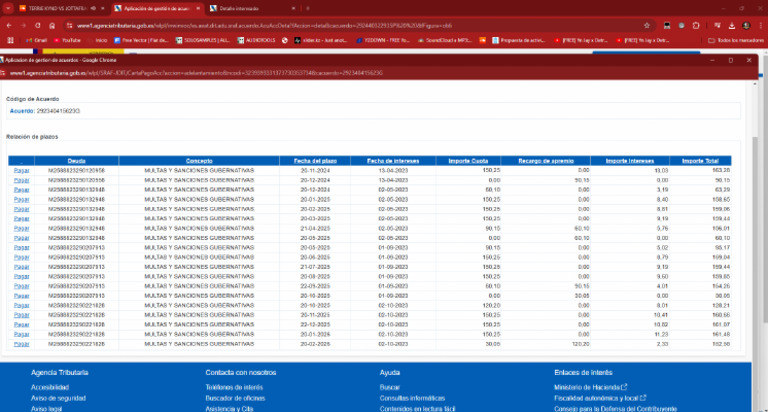Click external link icon beside Ministerio de Hacienda

click(625, 386)
